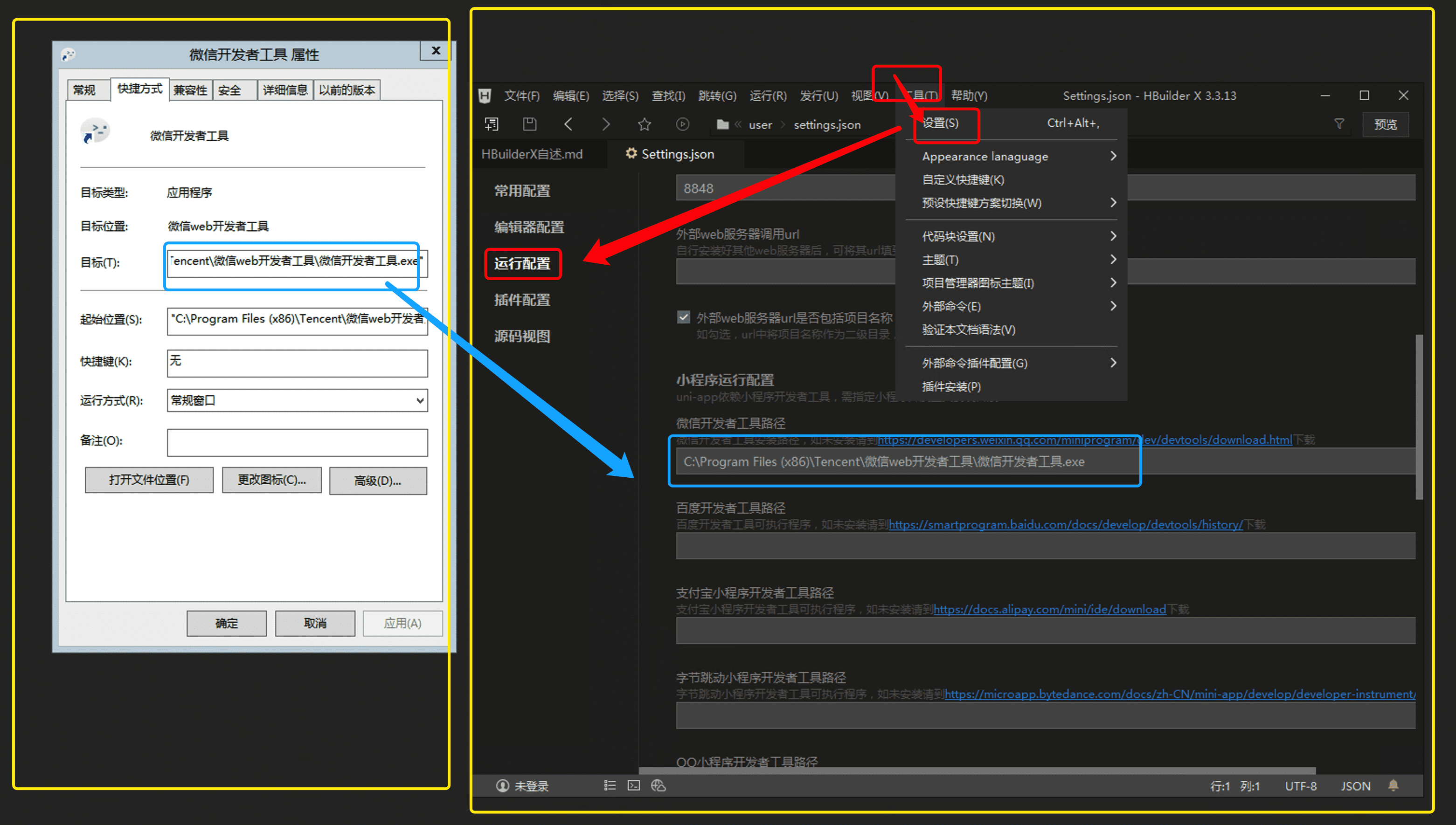Select 设置(S) menu entry
Screen dimensions: 1456x825
[x=1011, y=123]
